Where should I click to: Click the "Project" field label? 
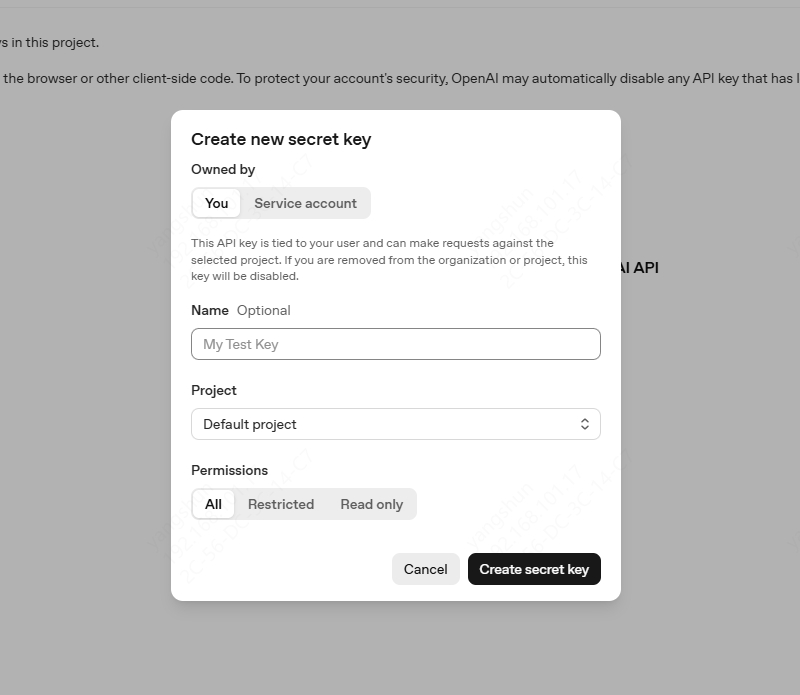[213, 390]
